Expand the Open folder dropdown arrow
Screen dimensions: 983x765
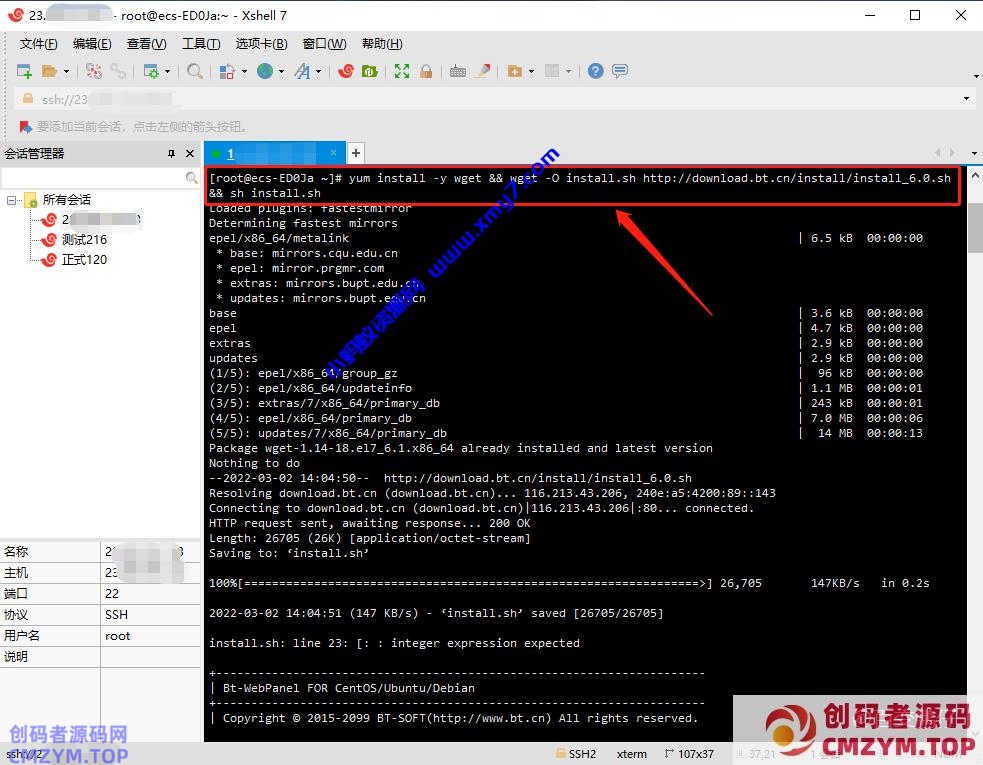pos(67,72)
